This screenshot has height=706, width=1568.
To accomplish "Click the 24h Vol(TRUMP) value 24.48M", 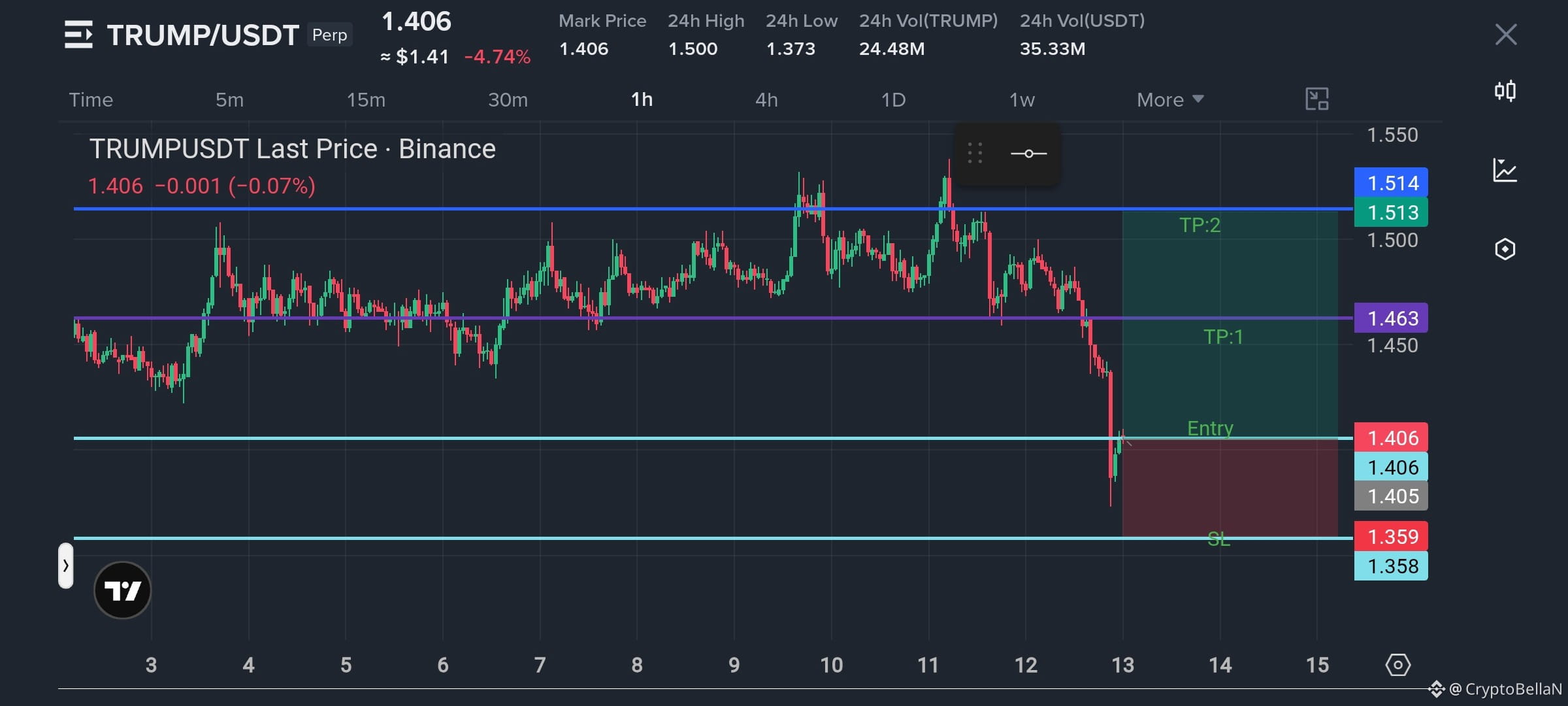I will click(892, 49).
